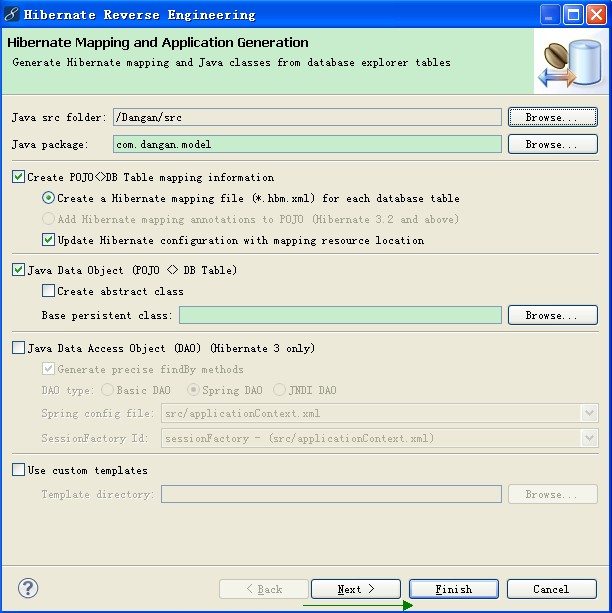Click the Hibernate title bar app icon
This screenshot has height=613, width=612.
click(11, 14)
